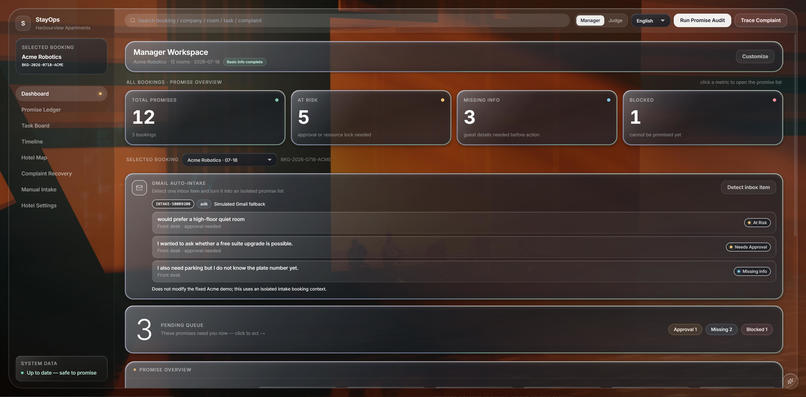This screenshot has height=397, width=806.
Task: Open the Total Promises metric card
Action: [205, 118]
